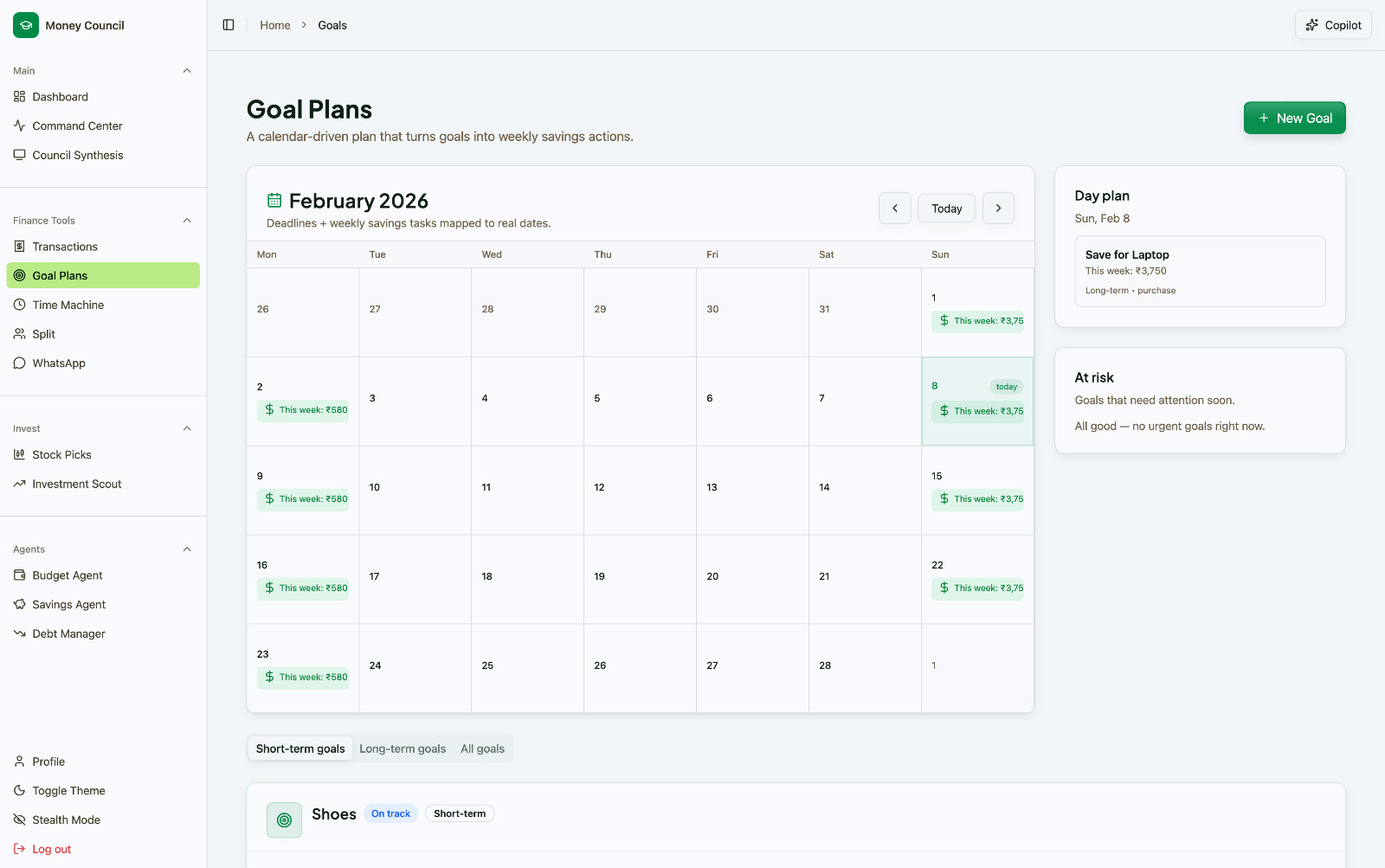Create a New Goal
The image size is (1385, 868).
(1294, 119)
